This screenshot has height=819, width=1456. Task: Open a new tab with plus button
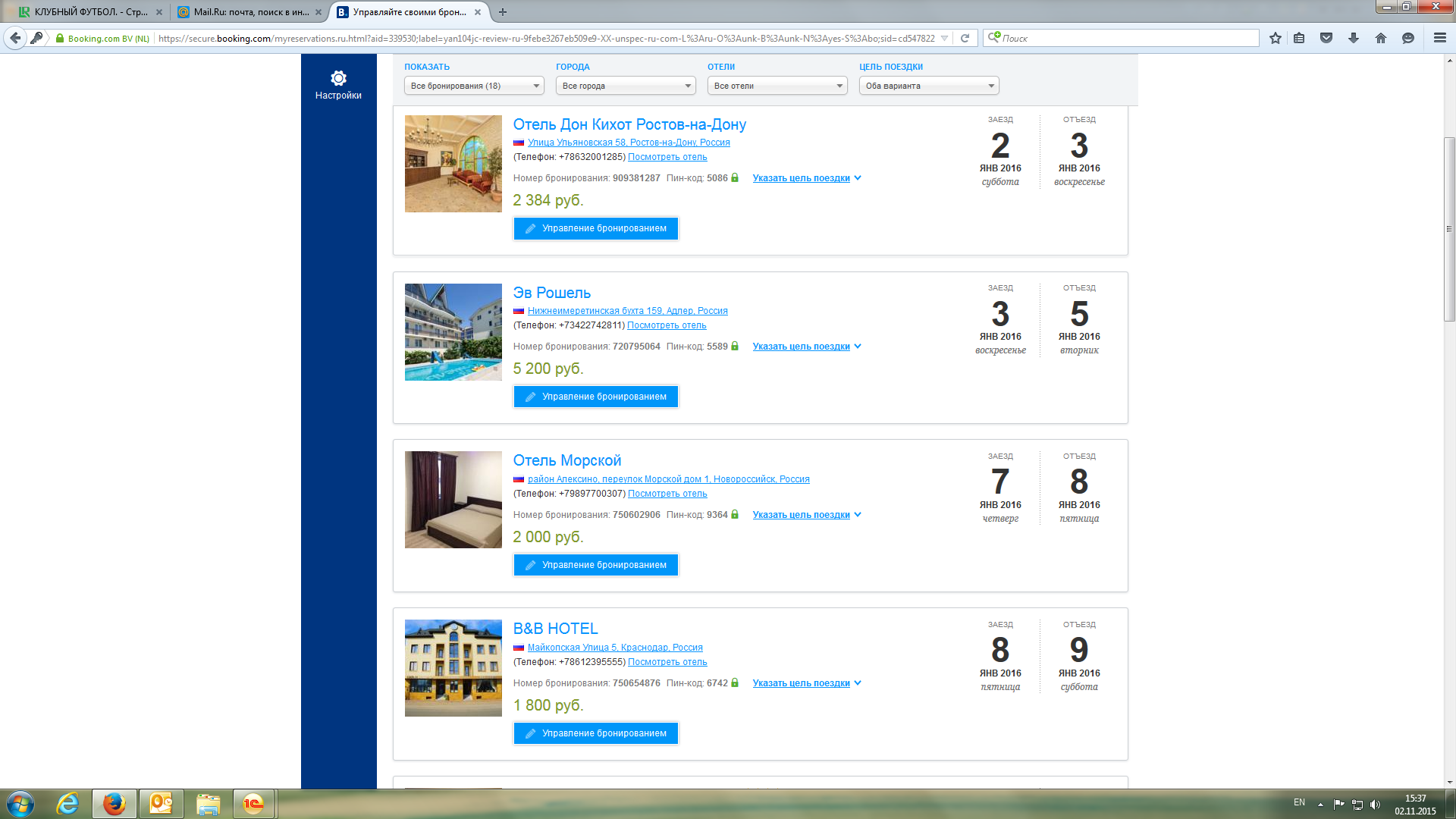[503, 12]
